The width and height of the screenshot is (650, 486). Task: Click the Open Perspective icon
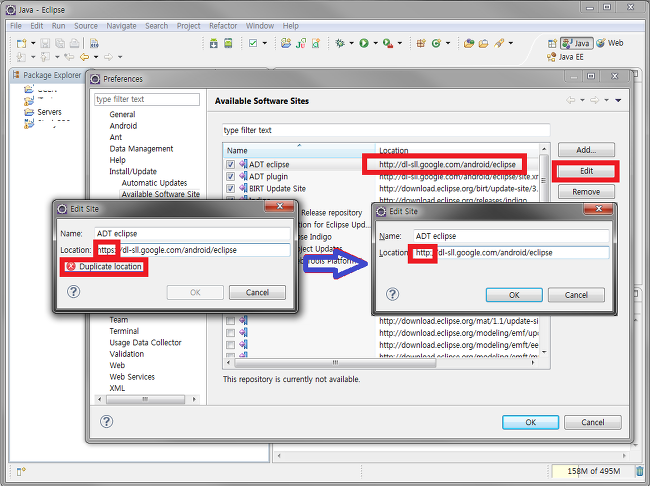pos(552,43)
